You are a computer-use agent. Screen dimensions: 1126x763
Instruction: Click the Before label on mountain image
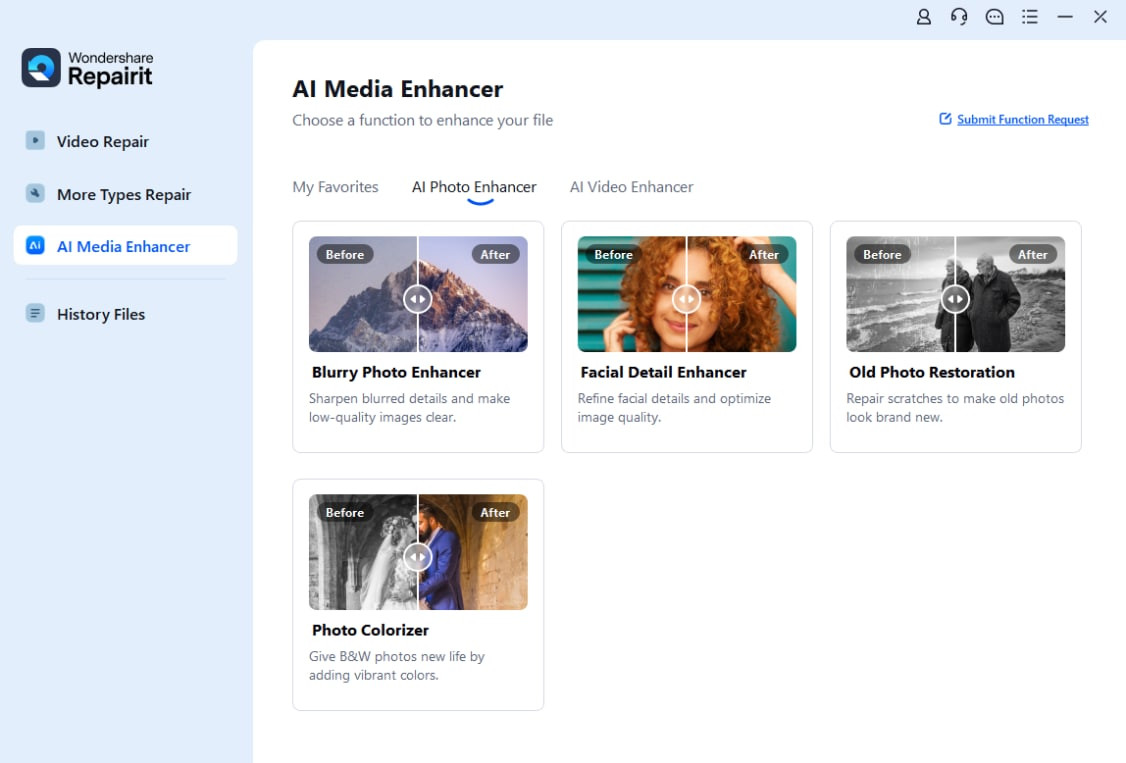point(345,254)
